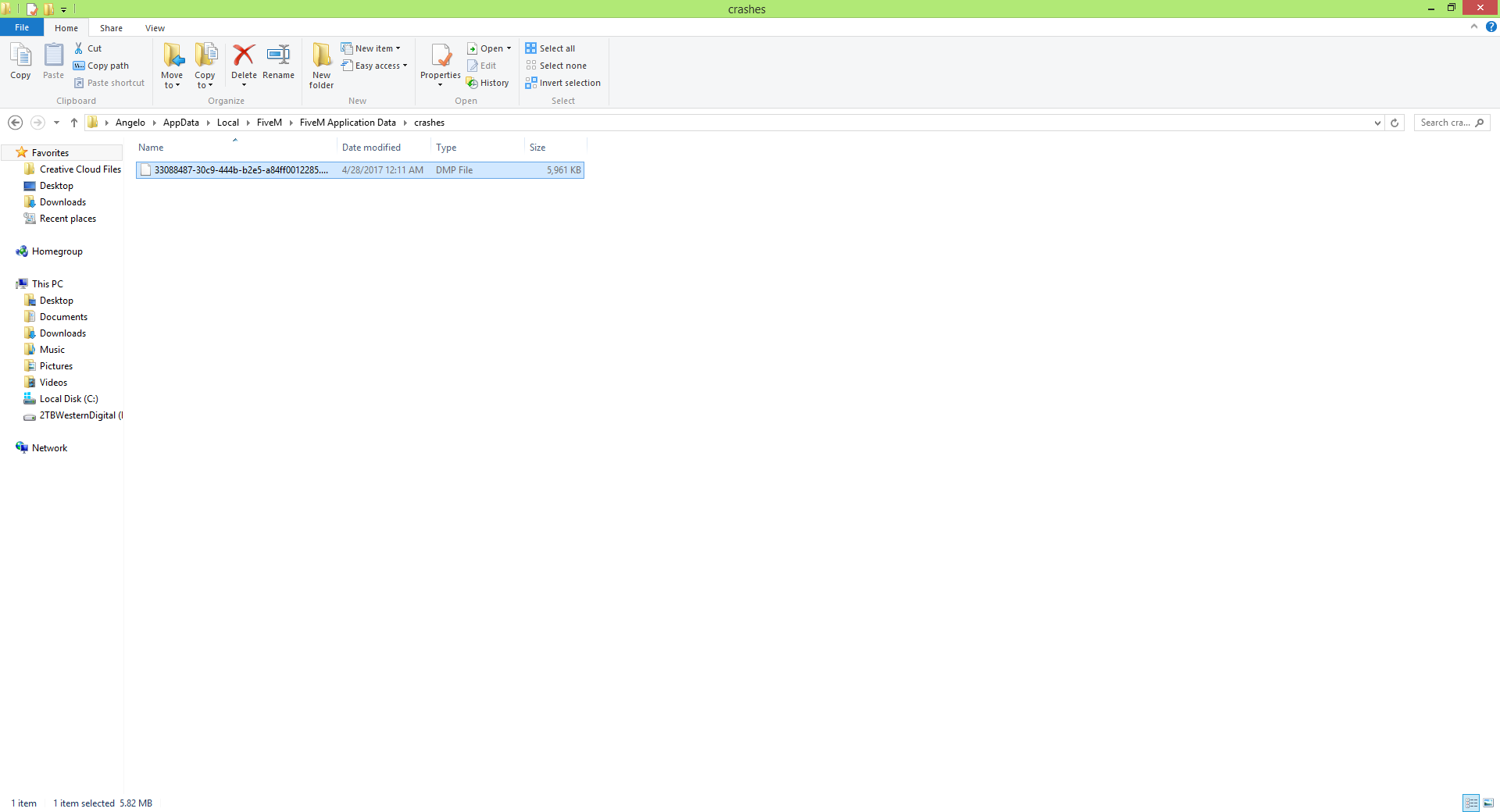Click Invert selection
Image resolution: width=1500 pixels, height=812 pixels.
(563, 83)
